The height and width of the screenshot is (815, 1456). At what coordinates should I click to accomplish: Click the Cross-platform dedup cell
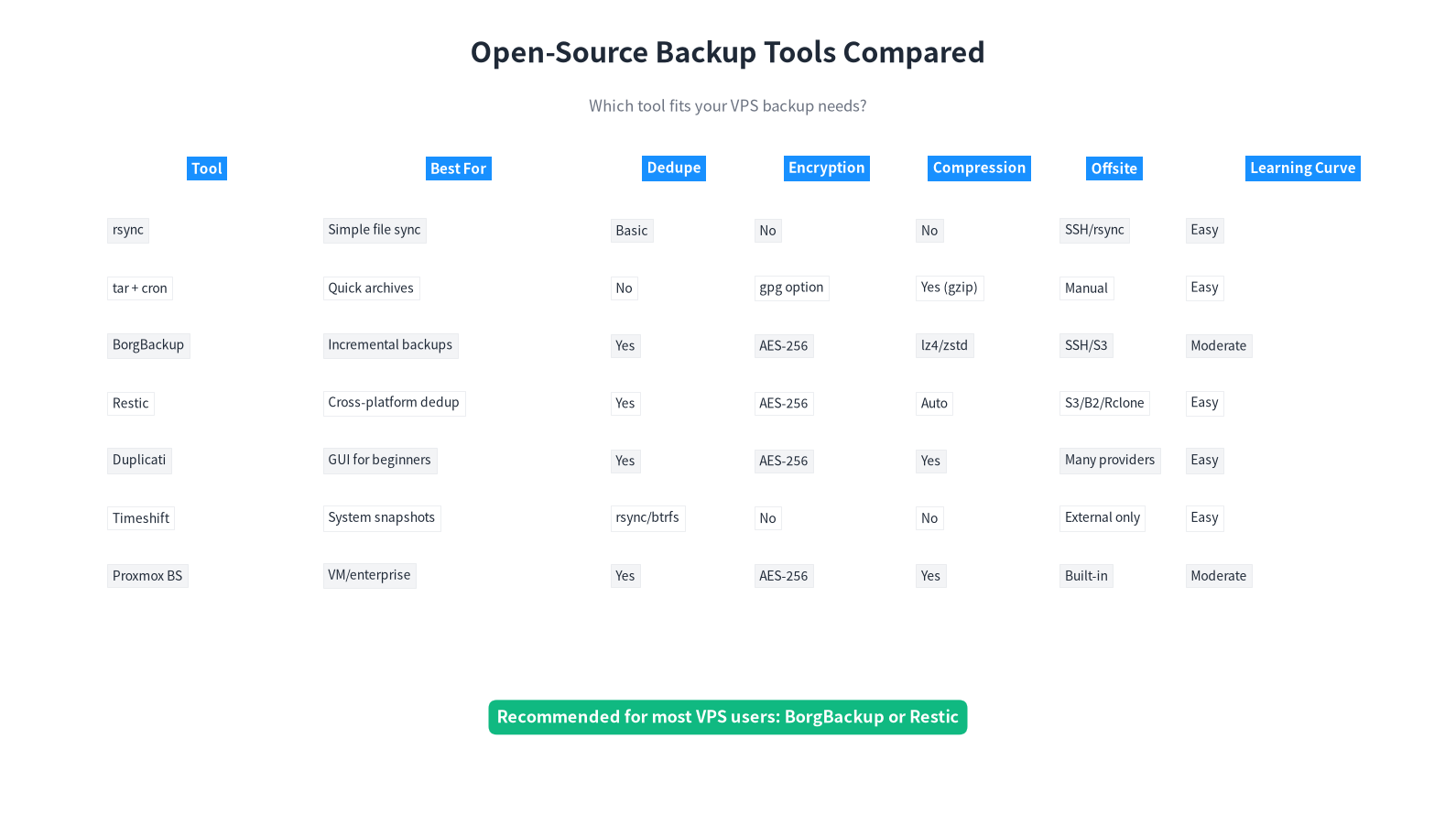point(394,403)
